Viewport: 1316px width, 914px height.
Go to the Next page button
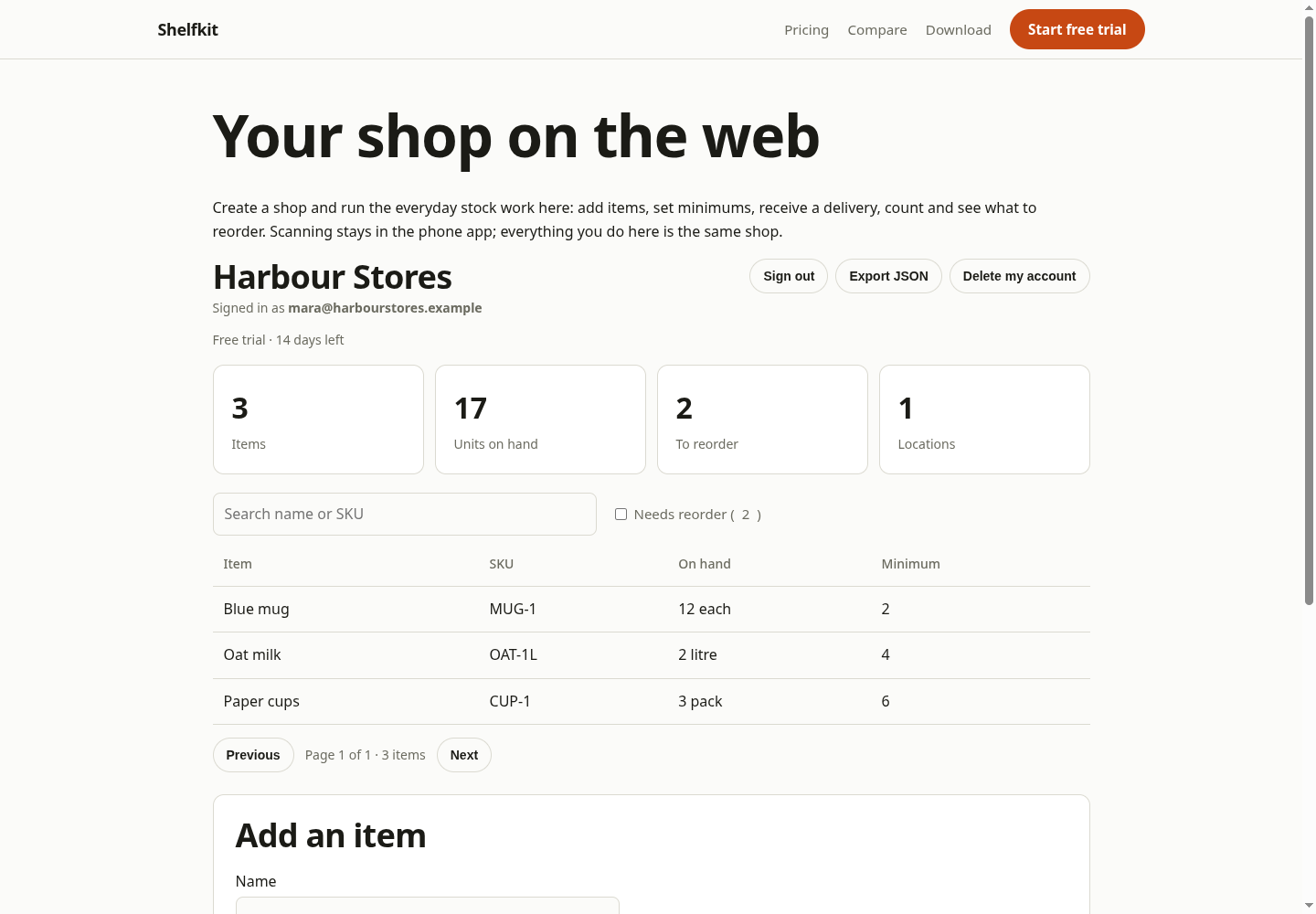click(463, 755)
